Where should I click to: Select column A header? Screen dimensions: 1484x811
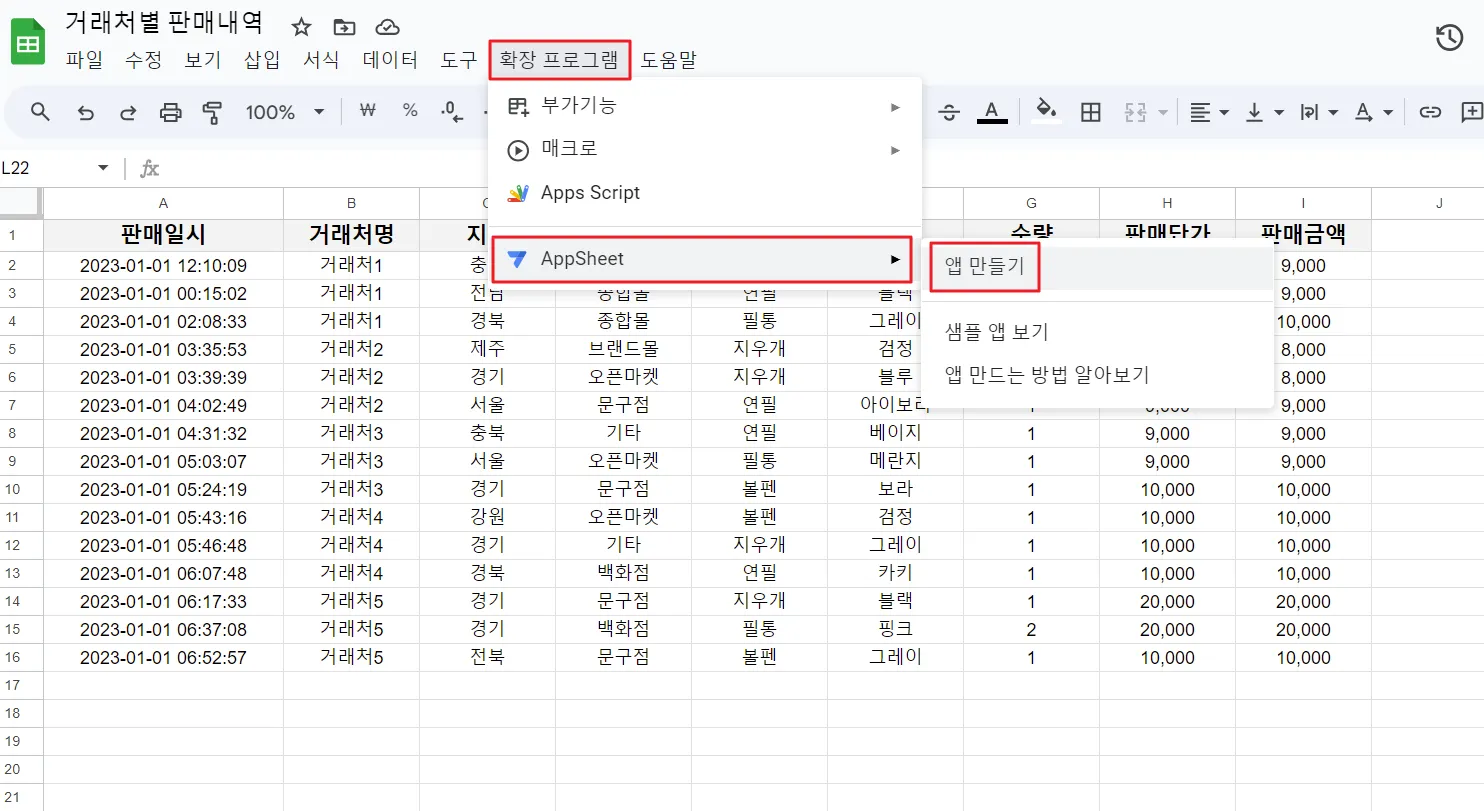click(164, 203)
